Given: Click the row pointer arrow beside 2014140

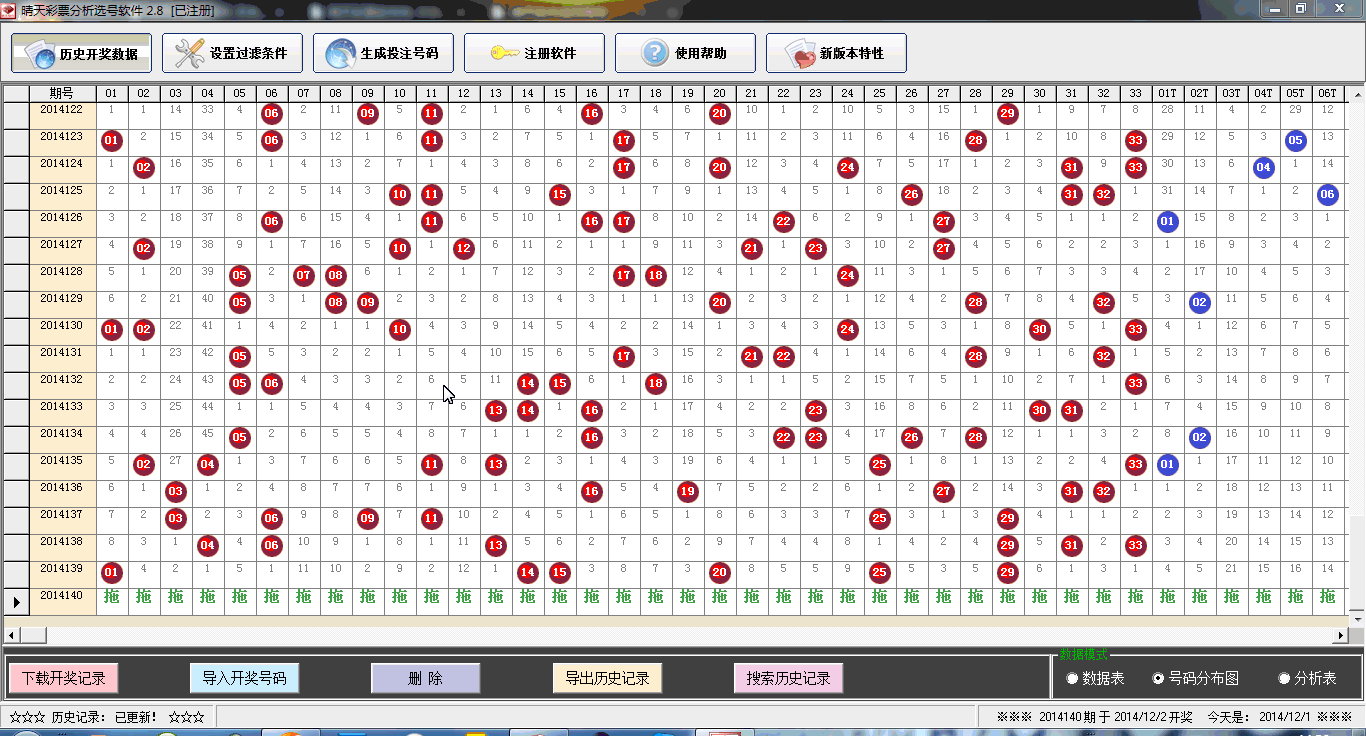Looking at the screenshot, I should pyautogui.click(x=16, y=601).
